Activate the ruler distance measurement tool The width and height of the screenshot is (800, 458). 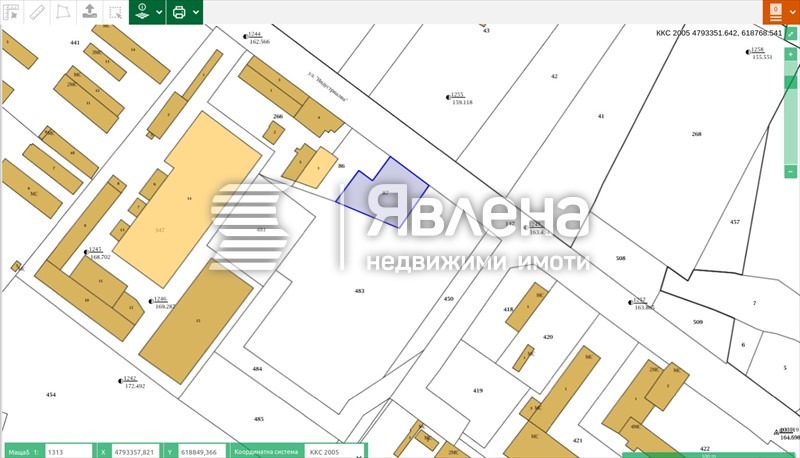point(37,12)
